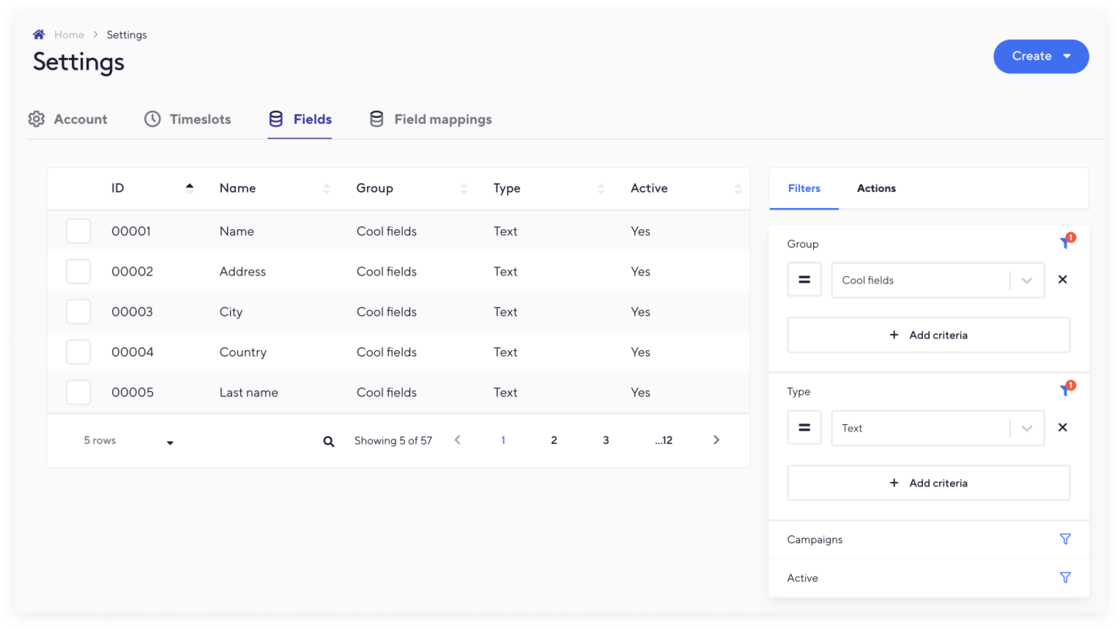Select checkbox for row 00005 Last name

tap(79, 392)
